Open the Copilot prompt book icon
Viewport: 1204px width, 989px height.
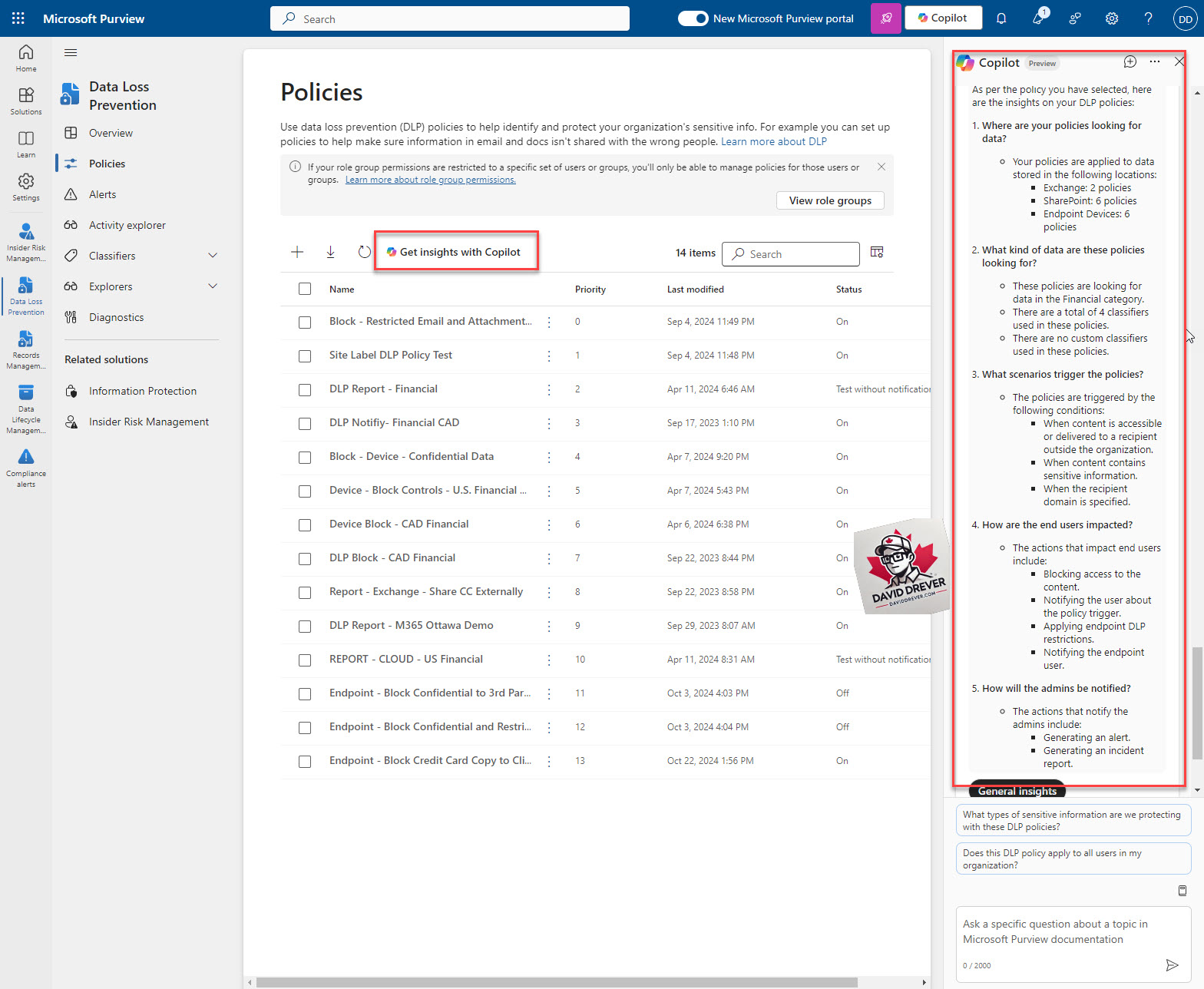pos(1182,891)
